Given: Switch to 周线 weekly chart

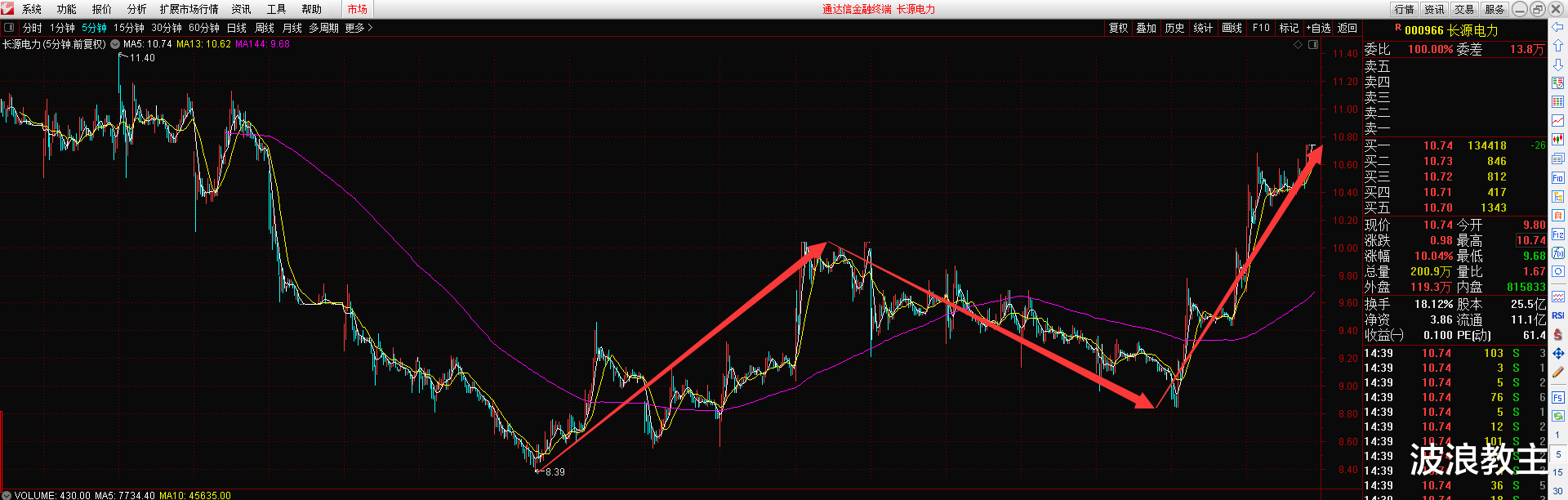Looking at the screenshot, I should tap(265, 28).
